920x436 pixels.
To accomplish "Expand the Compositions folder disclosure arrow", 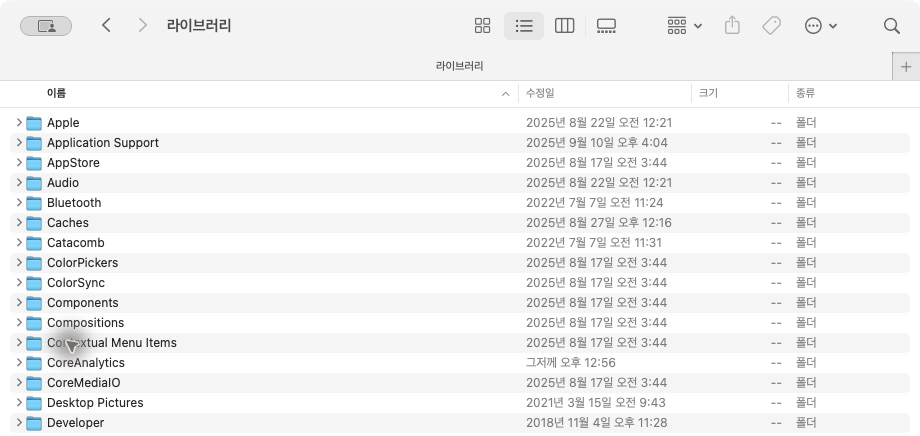I will [x=19, y=322].
